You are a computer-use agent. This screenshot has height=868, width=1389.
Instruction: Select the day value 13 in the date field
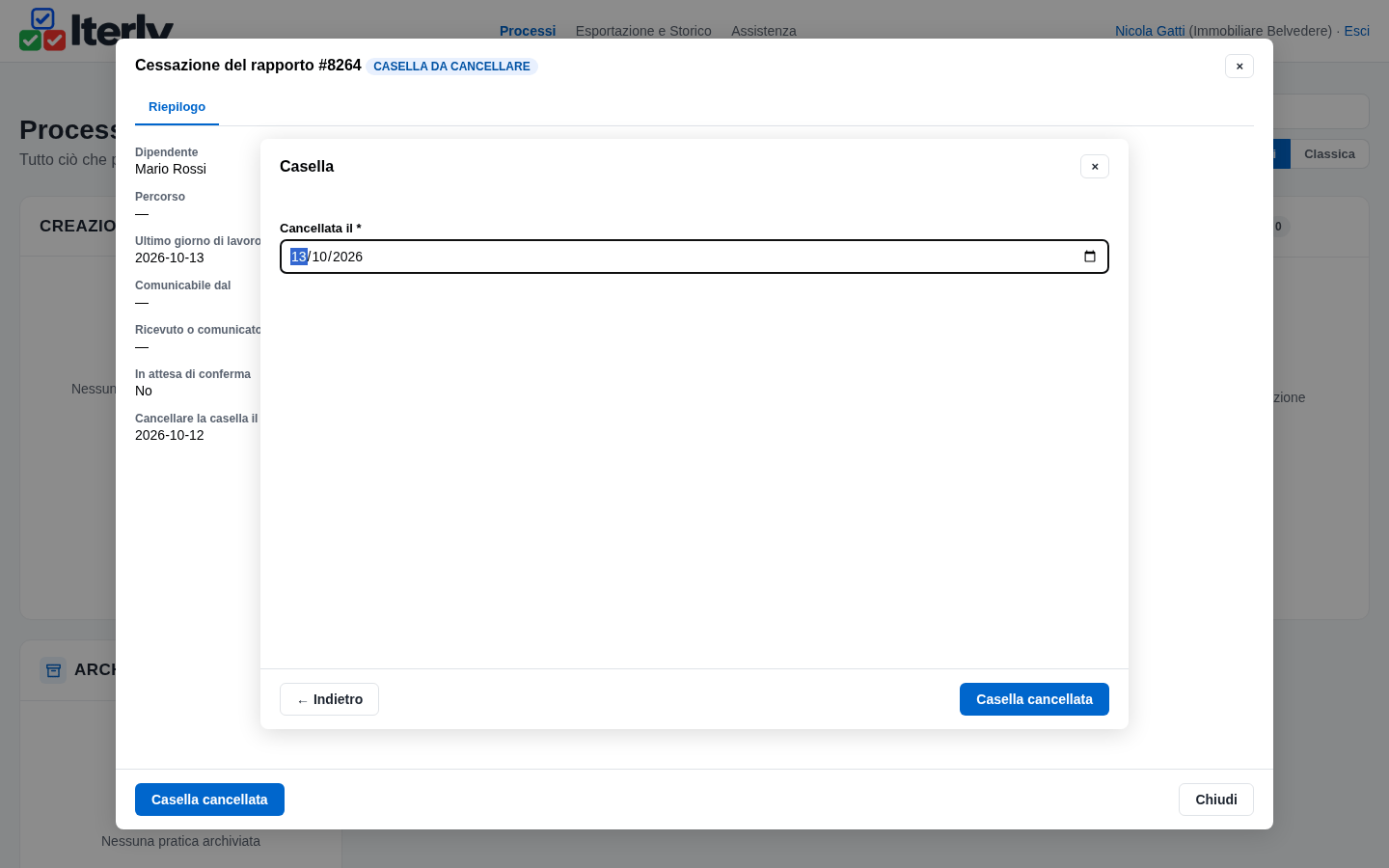click(x=299, y=257)
